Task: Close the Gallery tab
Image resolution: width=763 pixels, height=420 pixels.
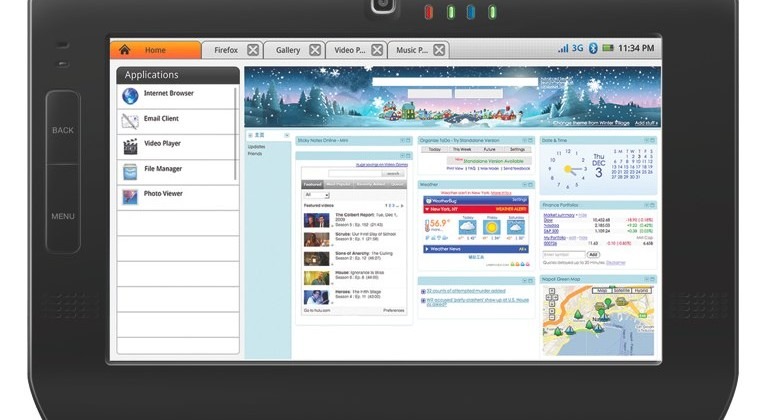Action: (x=315, y=50)
